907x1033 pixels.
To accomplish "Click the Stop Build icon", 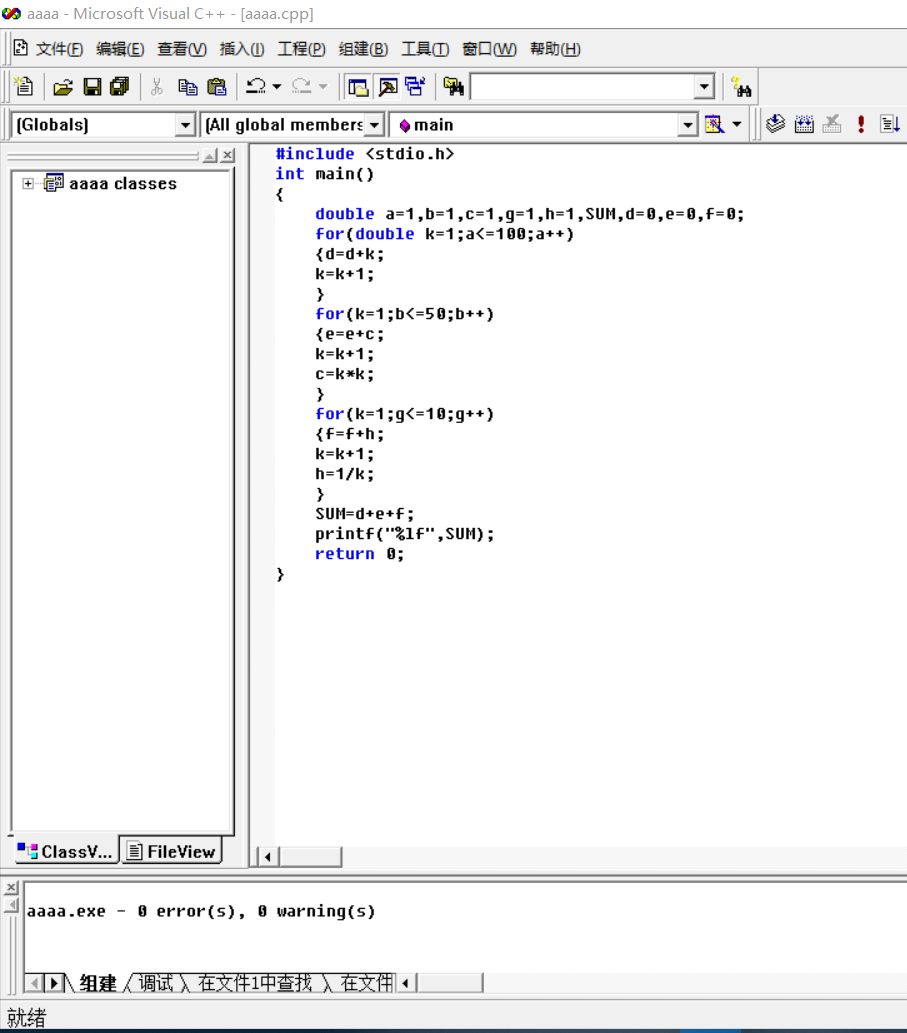I will [833, 124].
